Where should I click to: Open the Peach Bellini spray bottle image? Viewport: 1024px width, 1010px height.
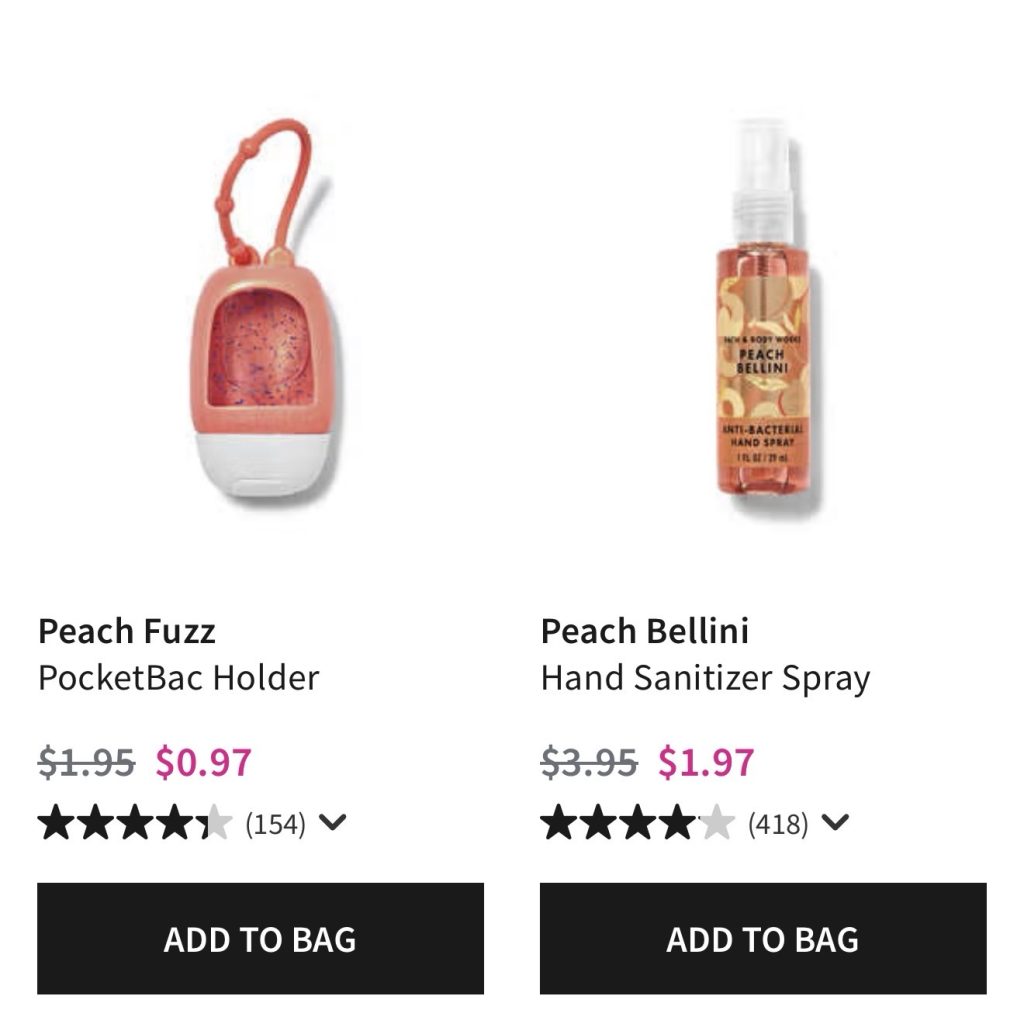(765, 320)
